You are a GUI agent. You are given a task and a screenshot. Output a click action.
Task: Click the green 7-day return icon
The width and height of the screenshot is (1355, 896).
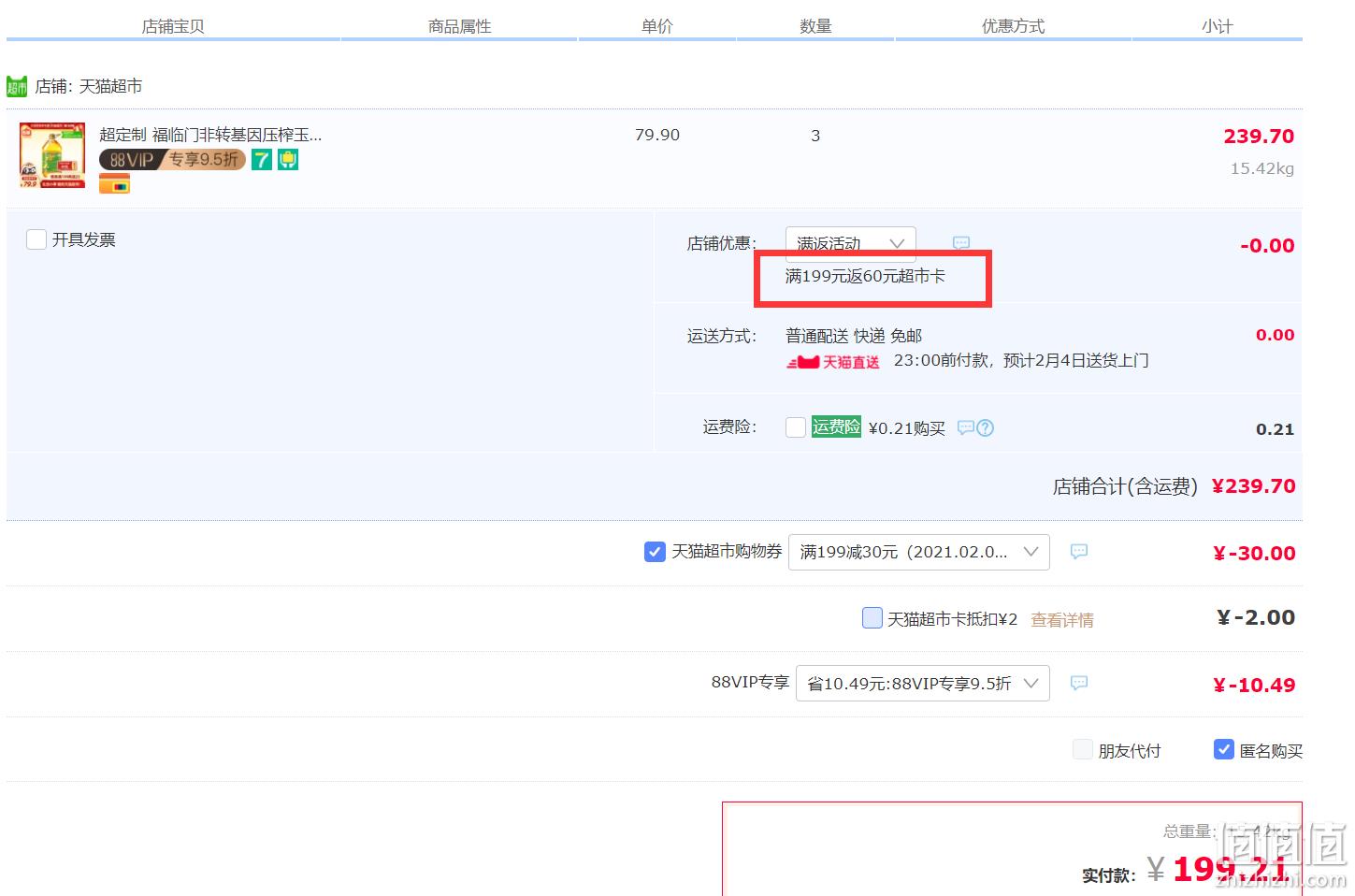[262, 160]
